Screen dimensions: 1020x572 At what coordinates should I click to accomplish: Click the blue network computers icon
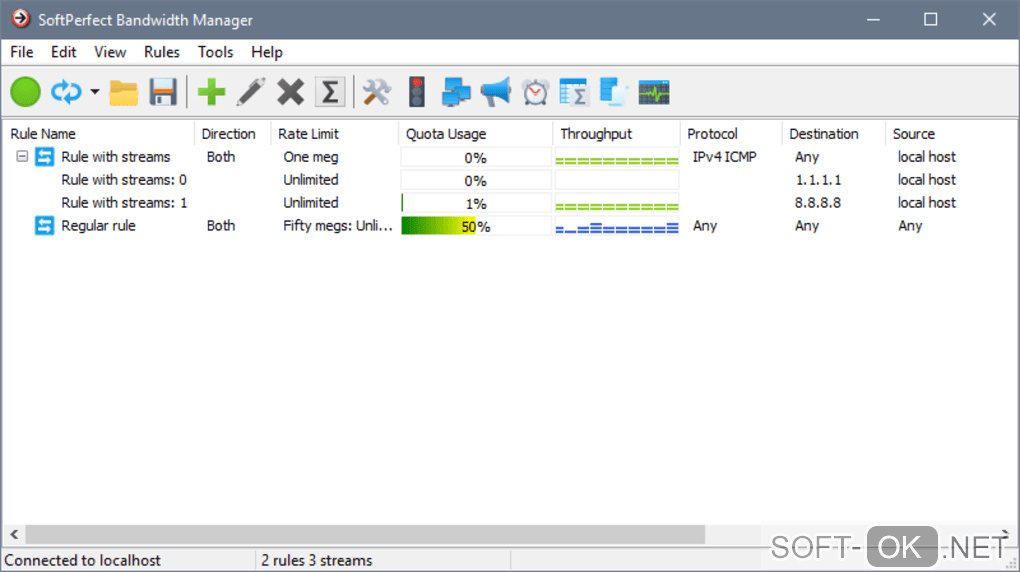[x=456, y=92]
